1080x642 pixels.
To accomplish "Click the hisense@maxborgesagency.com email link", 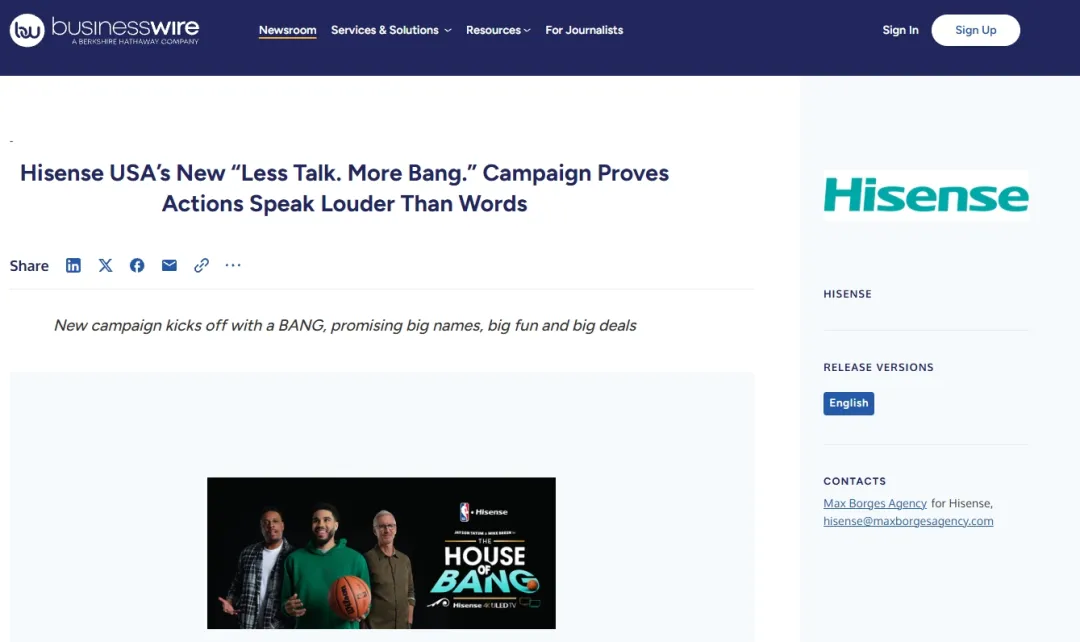I will (908, 521).
